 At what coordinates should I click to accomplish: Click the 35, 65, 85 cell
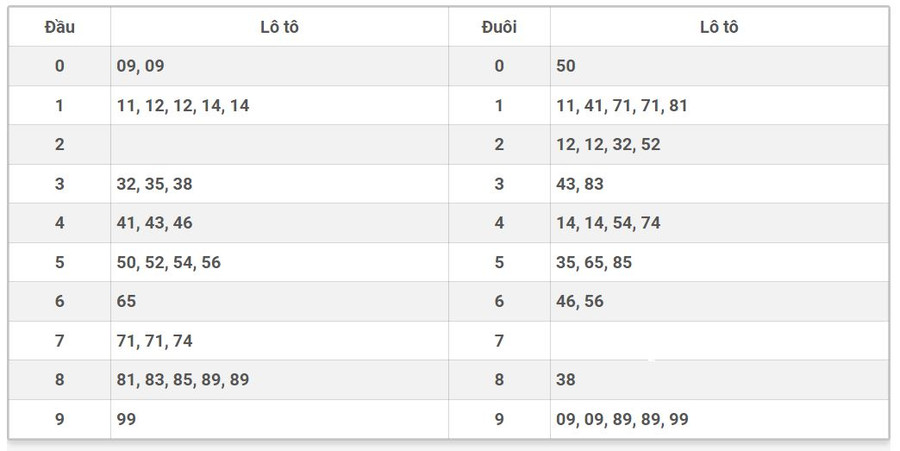click(x=594, y=262)
